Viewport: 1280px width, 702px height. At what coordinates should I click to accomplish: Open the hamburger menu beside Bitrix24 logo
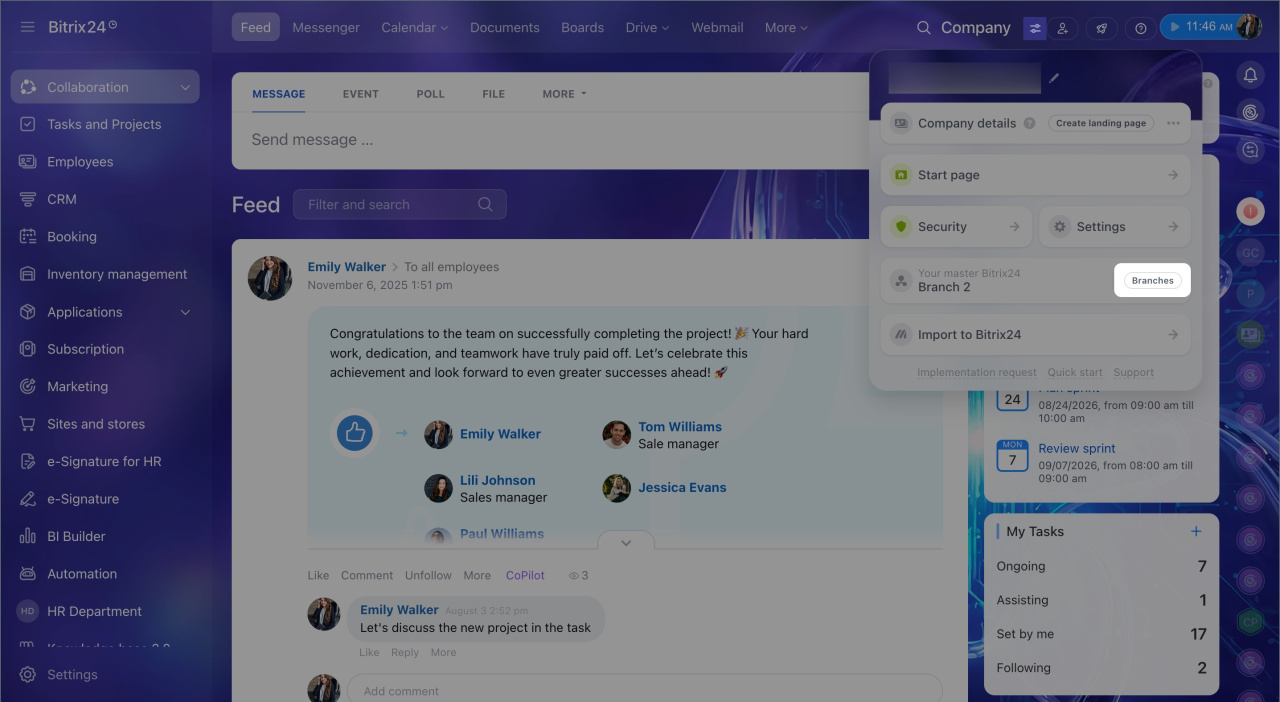coord(27,27)
